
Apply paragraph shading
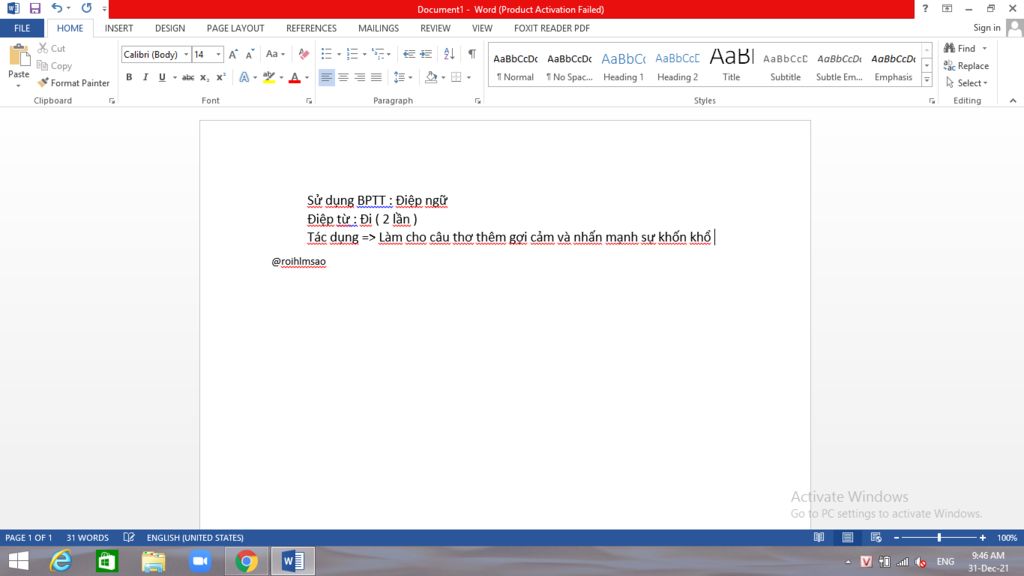(x=431, y=77)
